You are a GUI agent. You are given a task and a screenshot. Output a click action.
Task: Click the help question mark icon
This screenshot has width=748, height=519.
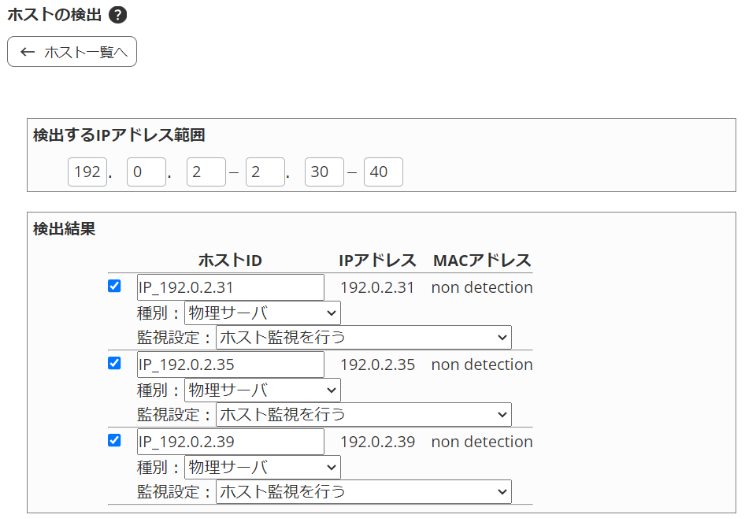[x=117, y=16]
